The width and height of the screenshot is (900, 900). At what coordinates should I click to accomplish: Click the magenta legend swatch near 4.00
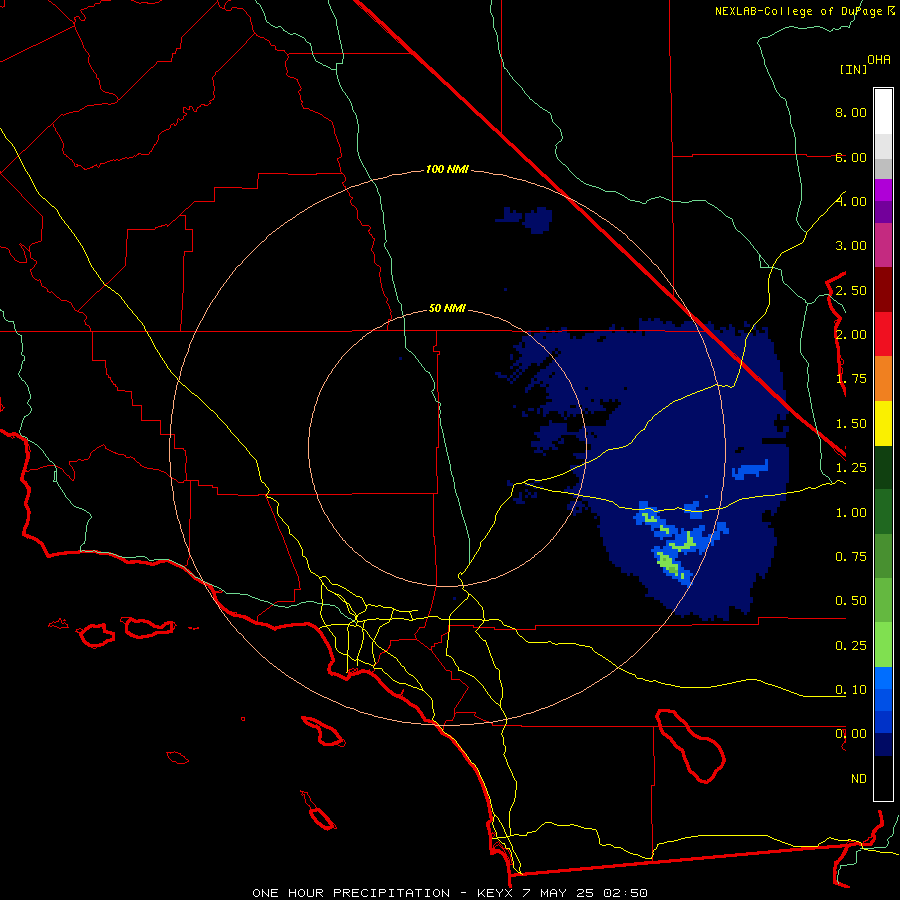(883, 190)
